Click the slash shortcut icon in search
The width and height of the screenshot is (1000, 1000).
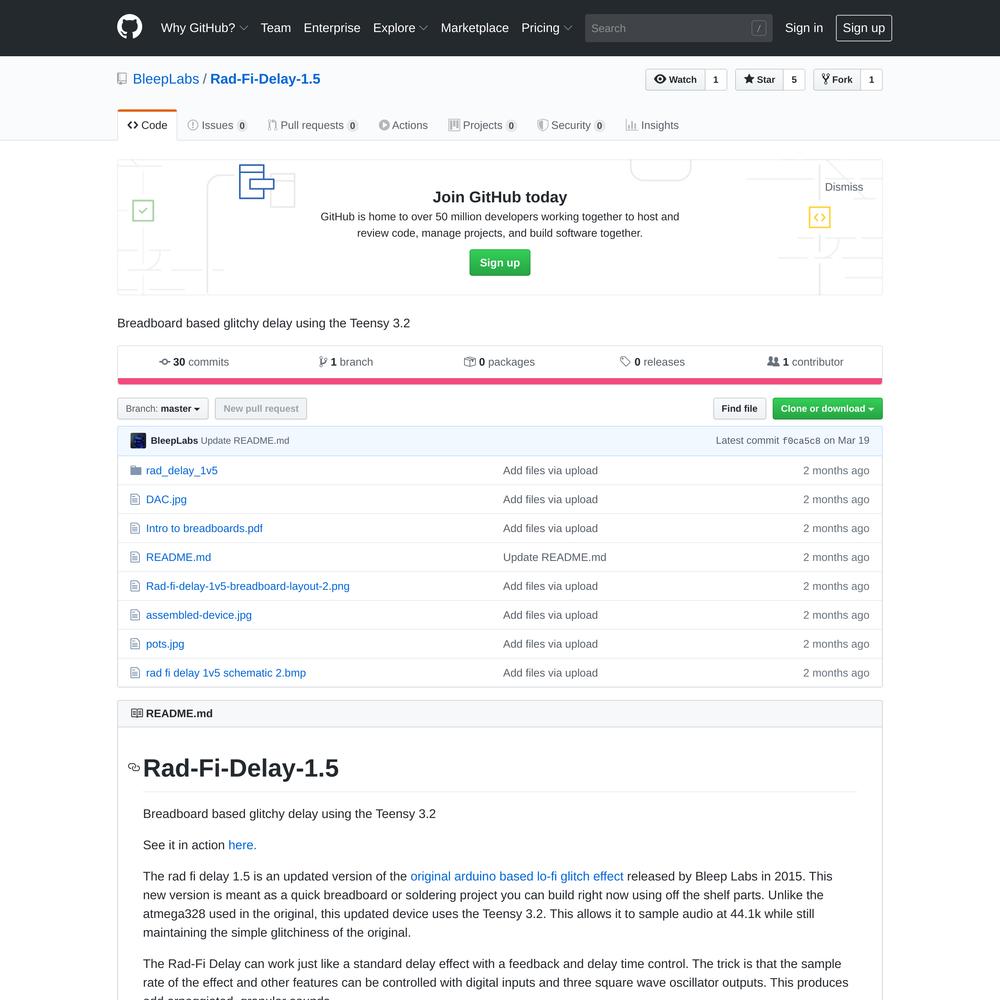click(x=758, y=28)
